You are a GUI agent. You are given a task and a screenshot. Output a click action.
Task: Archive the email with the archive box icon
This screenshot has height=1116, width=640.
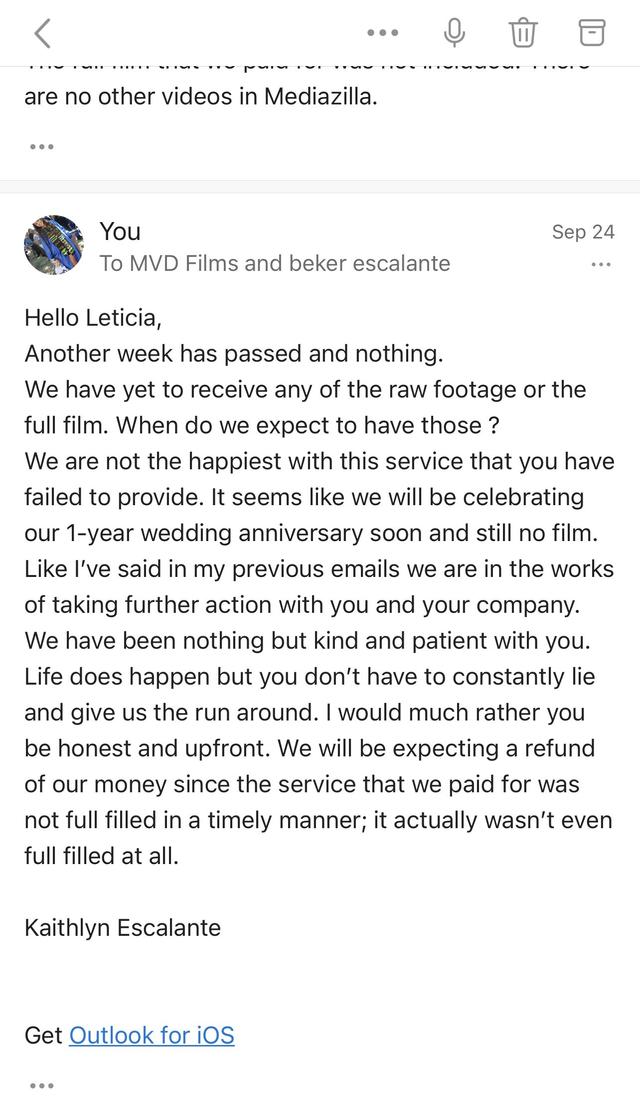(592, 32)
